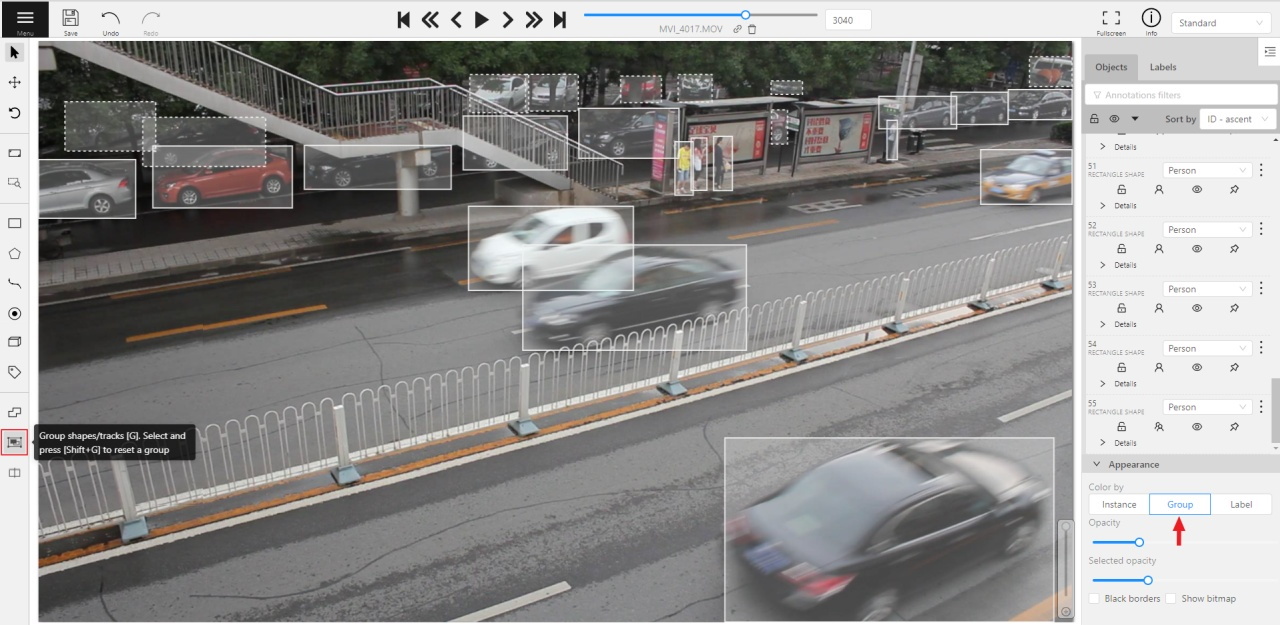Open the Setup tag tool
The image size is (1280, 625).
[15, 372]
